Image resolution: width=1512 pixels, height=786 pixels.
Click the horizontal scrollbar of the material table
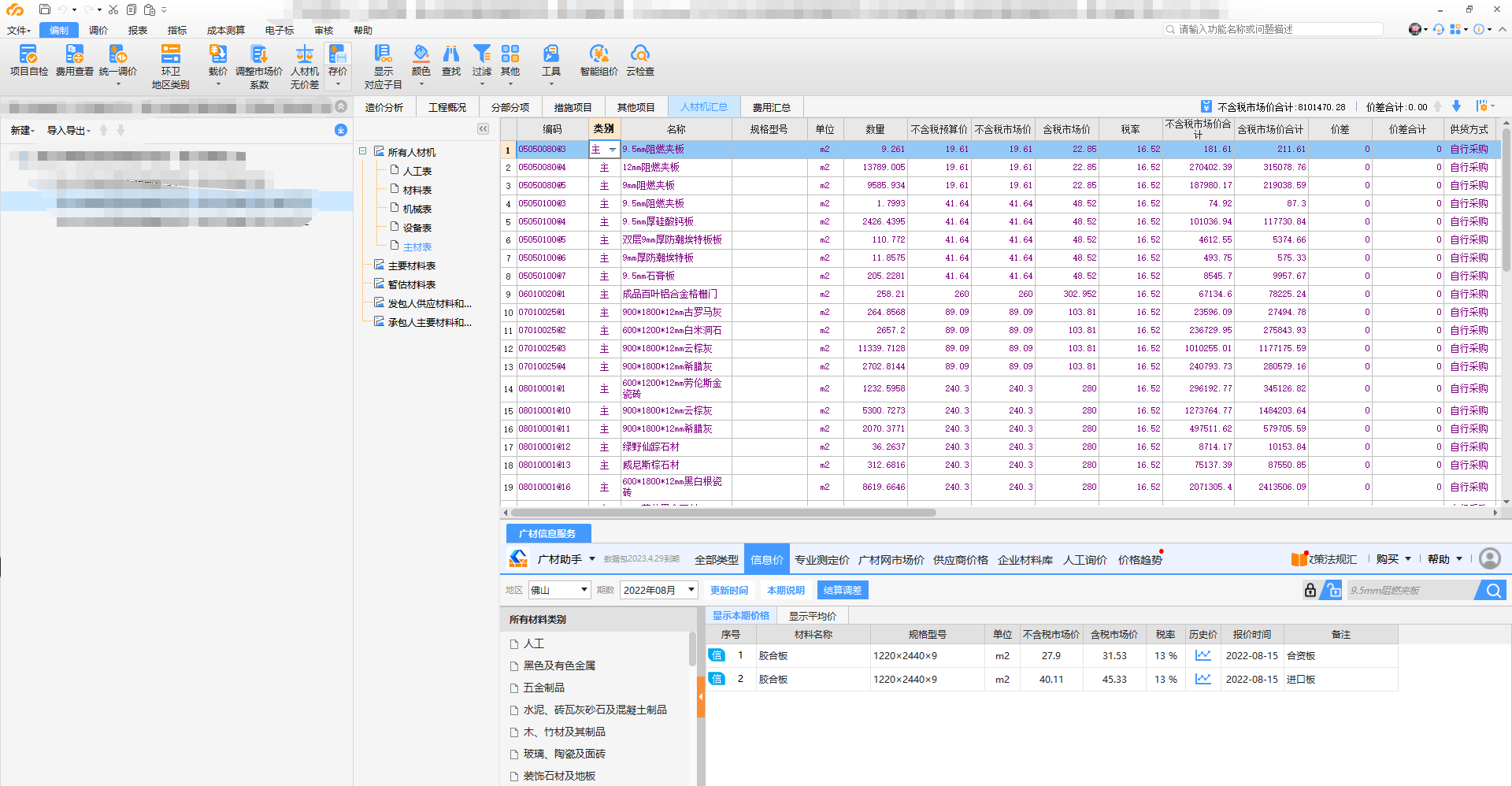(x=724, y=513)
